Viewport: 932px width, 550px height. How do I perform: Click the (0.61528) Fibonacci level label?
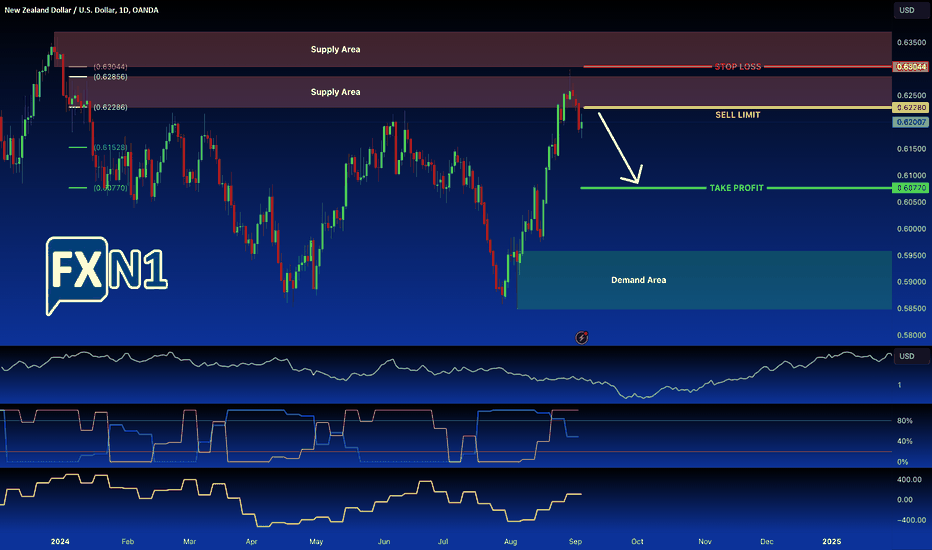pyautogui.click(x=111, y=147)
